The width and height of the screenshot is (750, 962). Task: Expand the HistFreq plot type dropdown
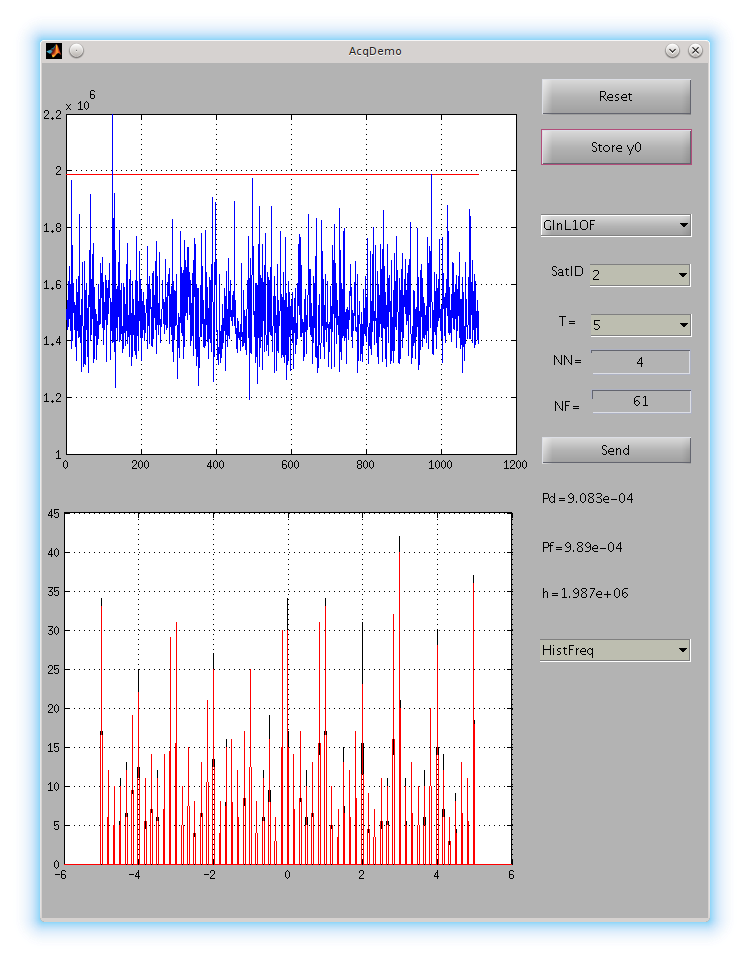(615, 650)
